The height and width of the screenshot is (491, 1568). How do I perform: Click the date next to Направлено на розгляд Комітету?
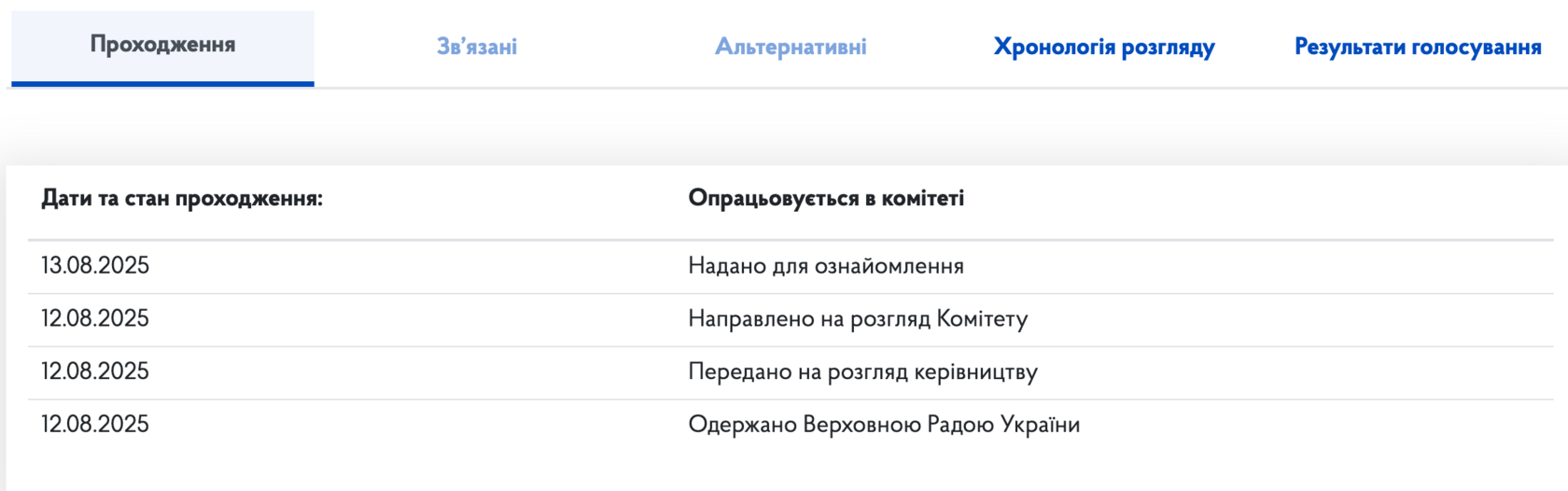click(x=95, y=318)
